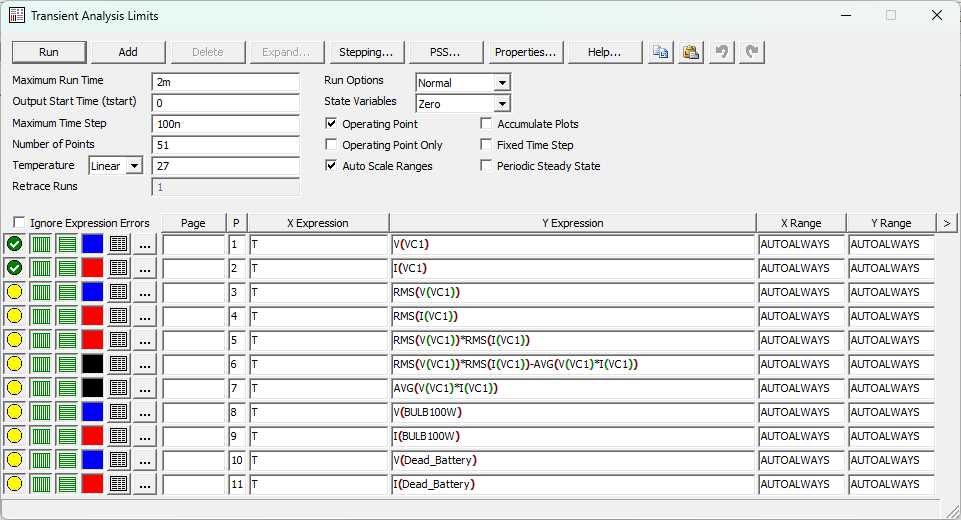Click the Y Expression column header
This screenshot has width=961, height=520.
pos(571,223)
